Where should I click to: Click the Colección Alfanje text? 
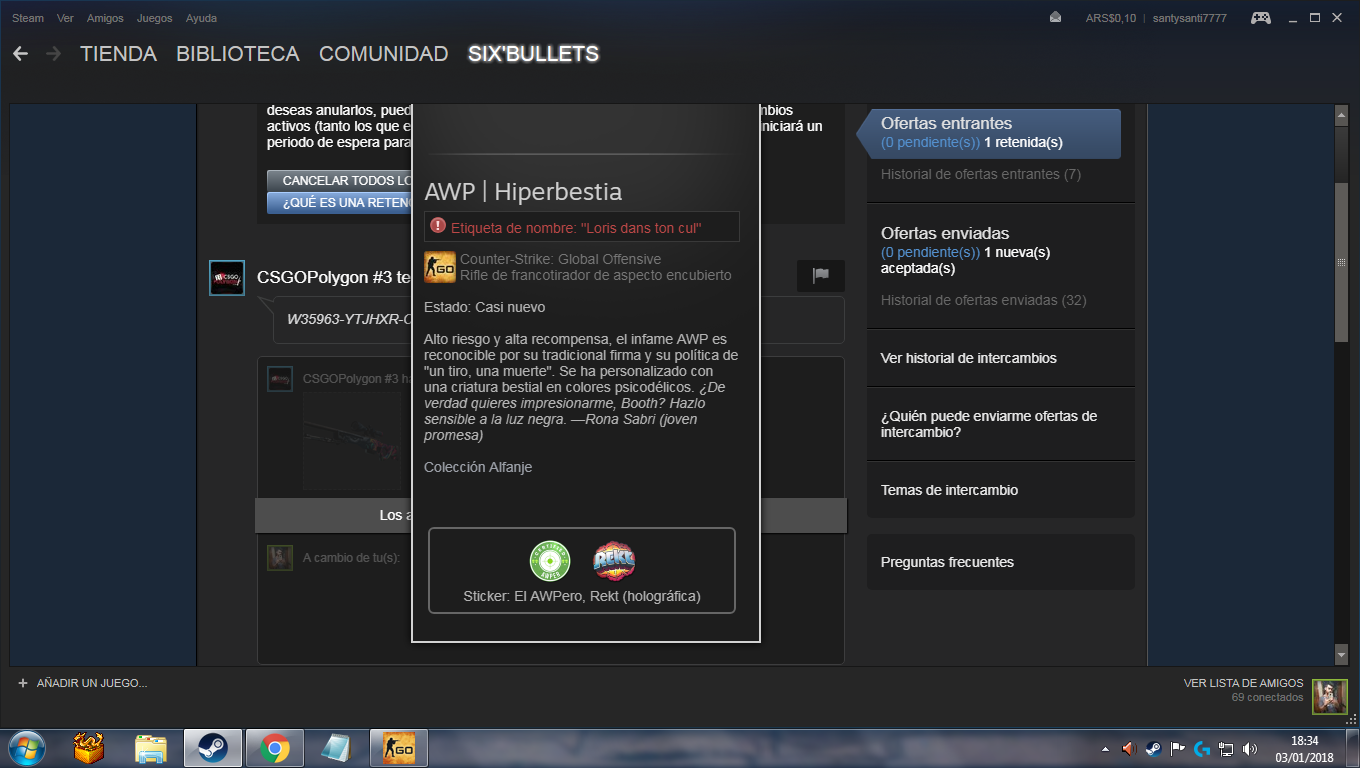pos(478,467)
